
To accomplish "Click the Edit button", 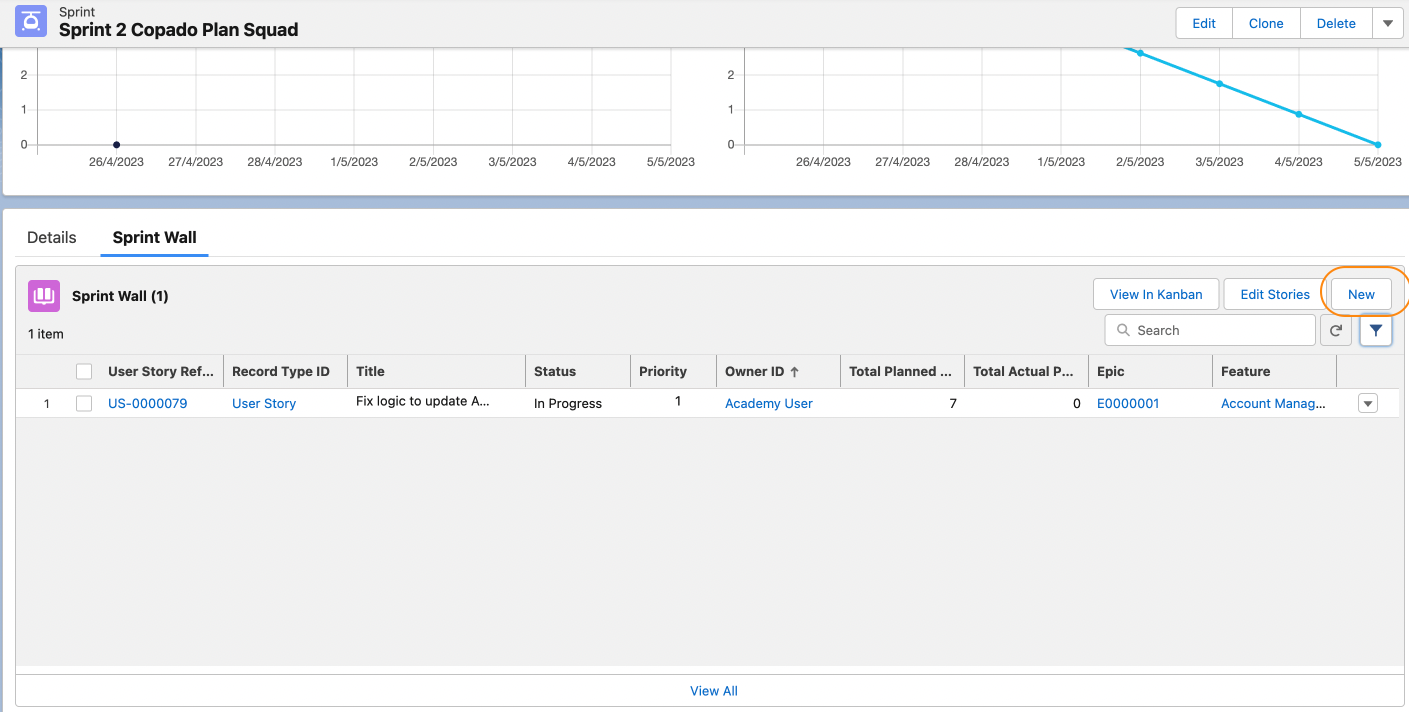I will point(1204,23).
